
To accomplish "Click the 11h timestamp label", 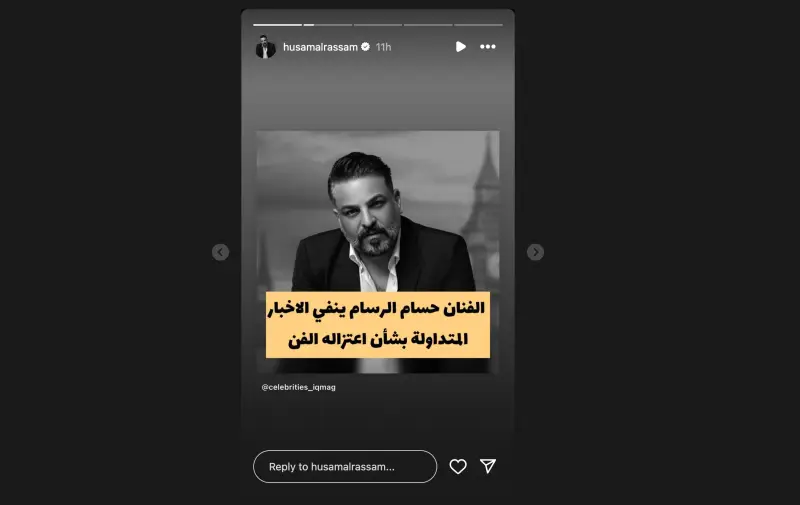I will tap(383, 47).
